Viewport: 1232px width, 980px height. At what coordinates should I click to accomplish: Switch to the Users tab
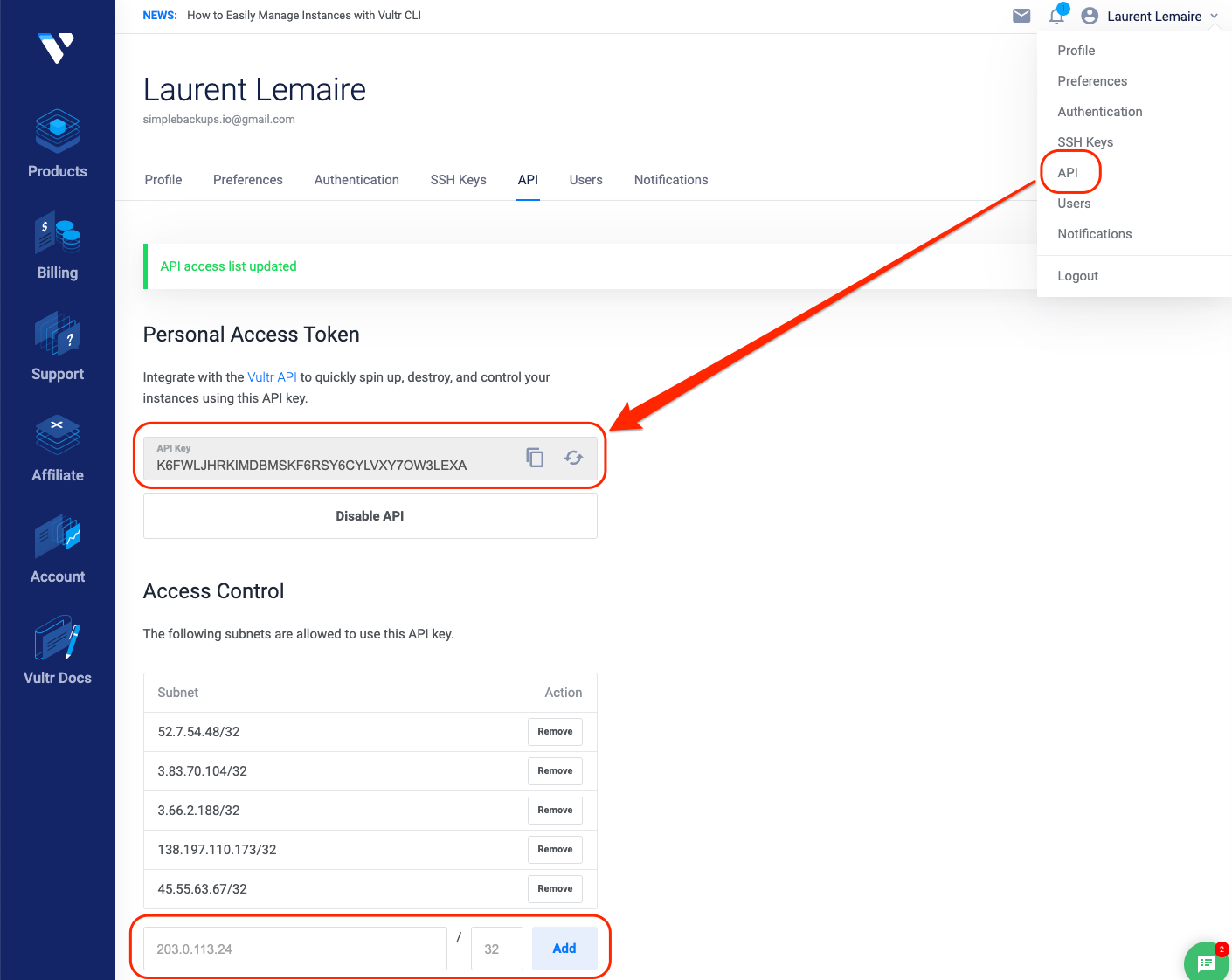coord(585,180)
